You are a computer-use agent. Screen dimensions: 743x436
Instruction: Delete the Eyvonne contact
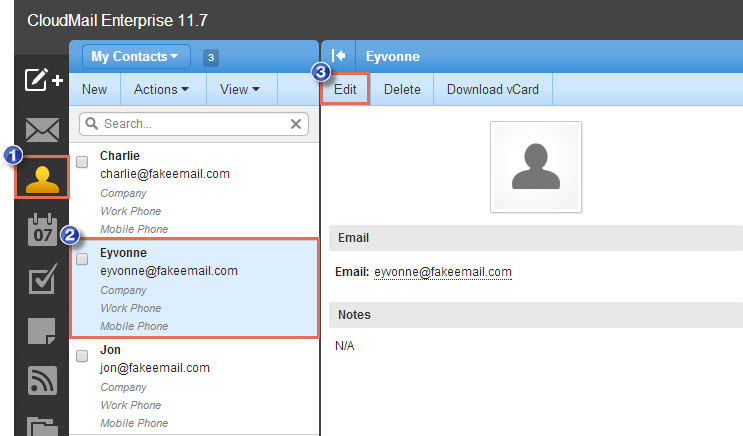tap(402, 89)
